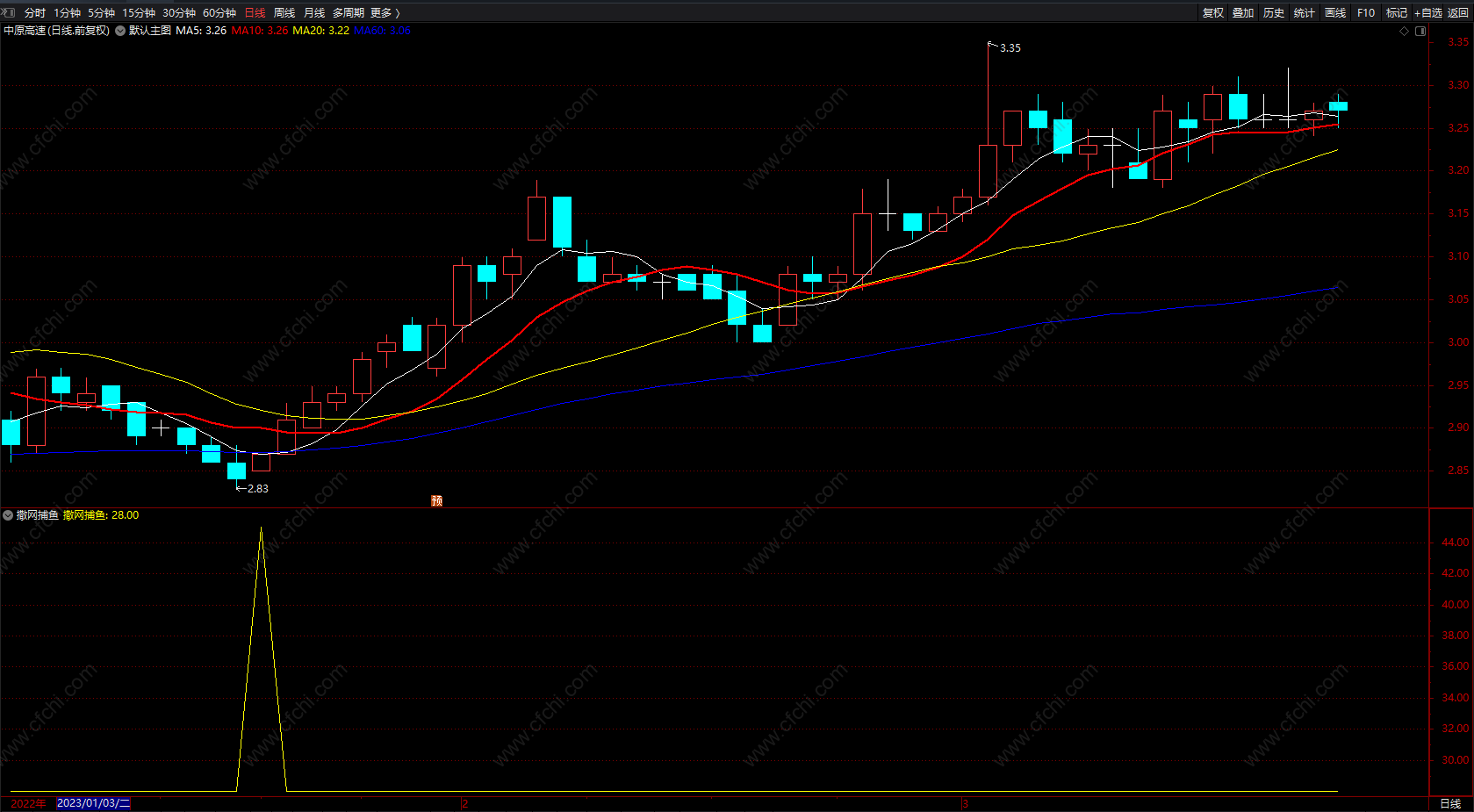Add stock via +自选 button
The width and height of the screenshot is (1474, 812).
tap(1428, 13)
